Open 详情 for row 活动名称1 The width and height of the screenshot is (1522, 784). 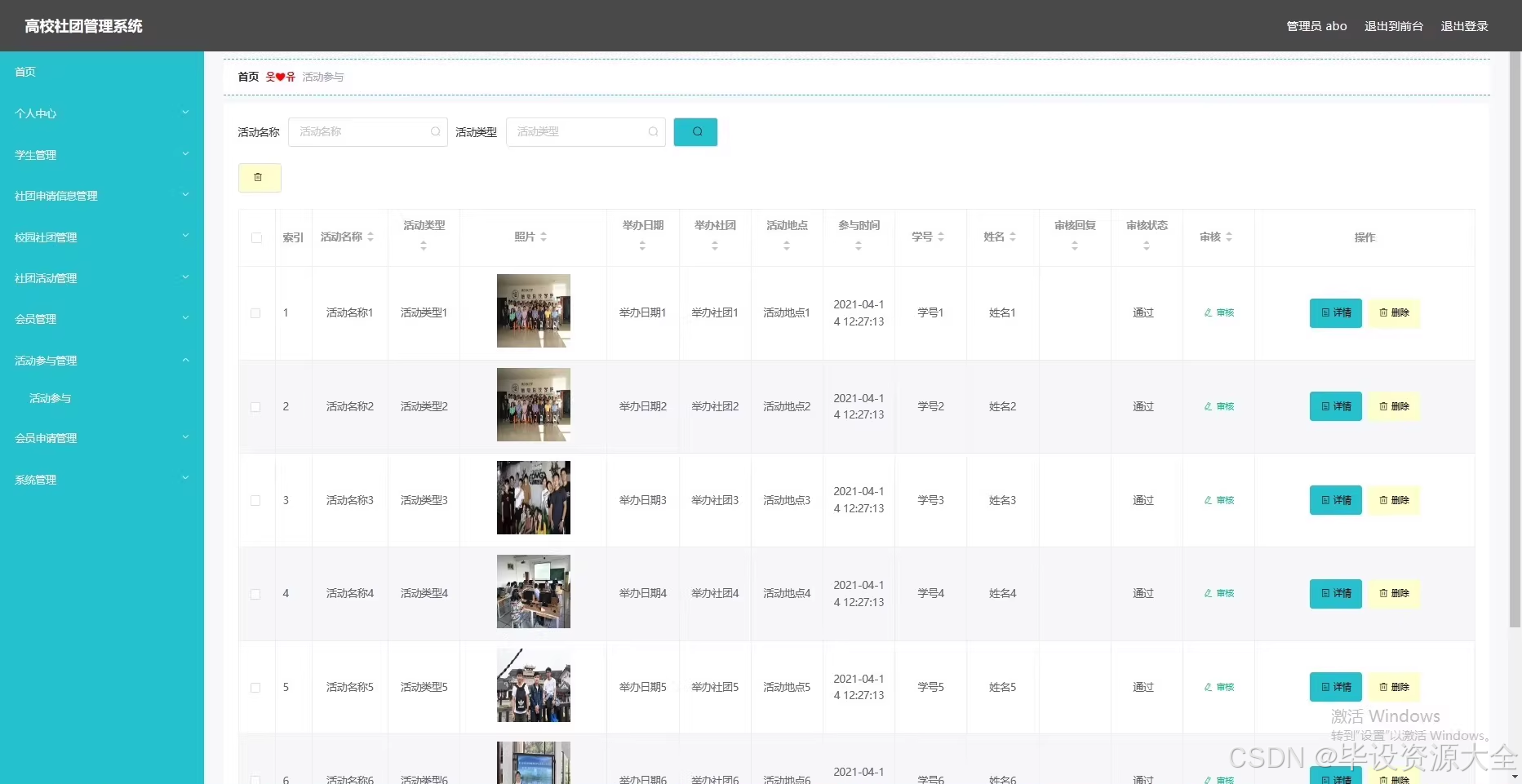pos(1336,313)
